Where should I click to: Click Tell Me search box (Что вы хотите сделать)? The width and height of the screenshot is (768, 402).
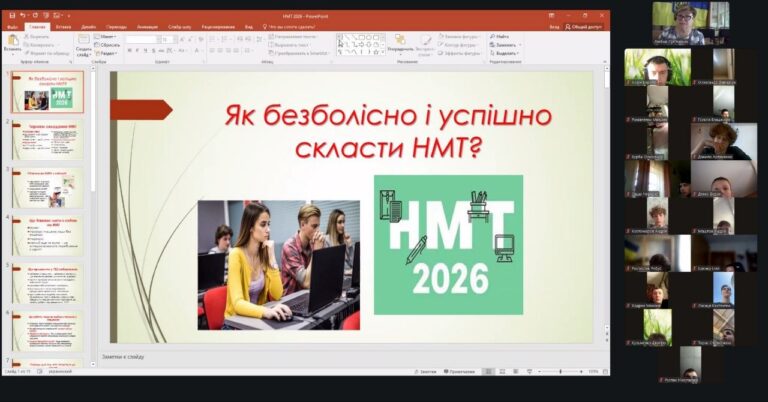pos(288,27)
